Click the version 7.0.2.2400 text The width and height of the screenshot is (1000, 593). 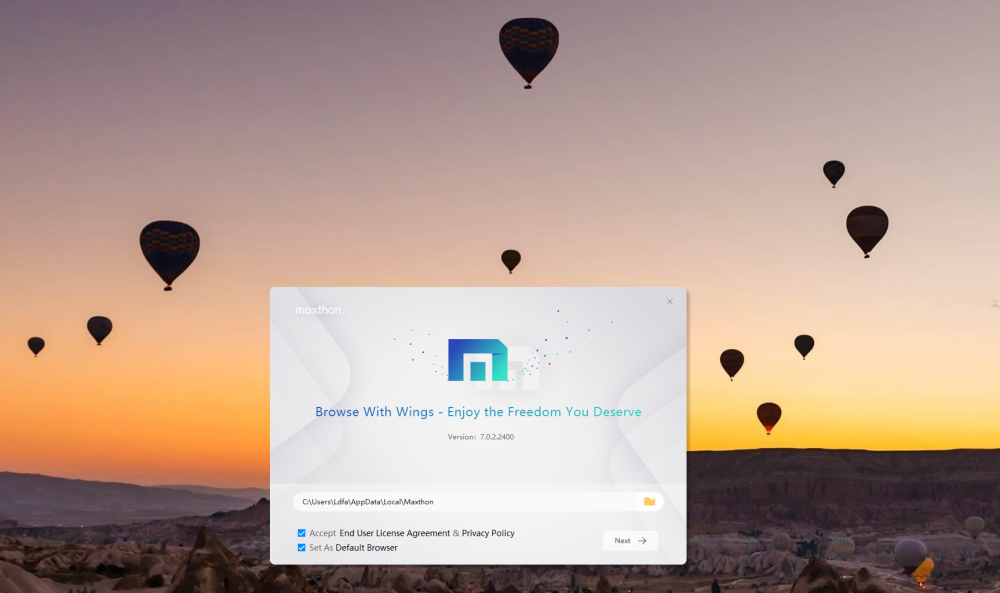point(481,437)
